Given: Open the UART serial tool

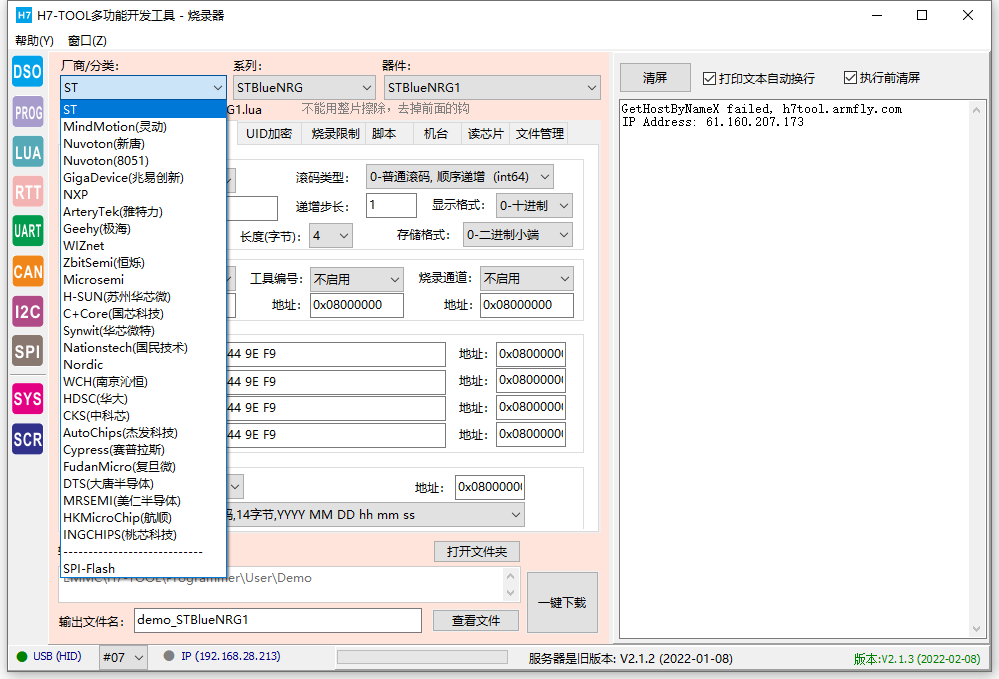Looking at the screenshot, I should [x=27, y=231].
